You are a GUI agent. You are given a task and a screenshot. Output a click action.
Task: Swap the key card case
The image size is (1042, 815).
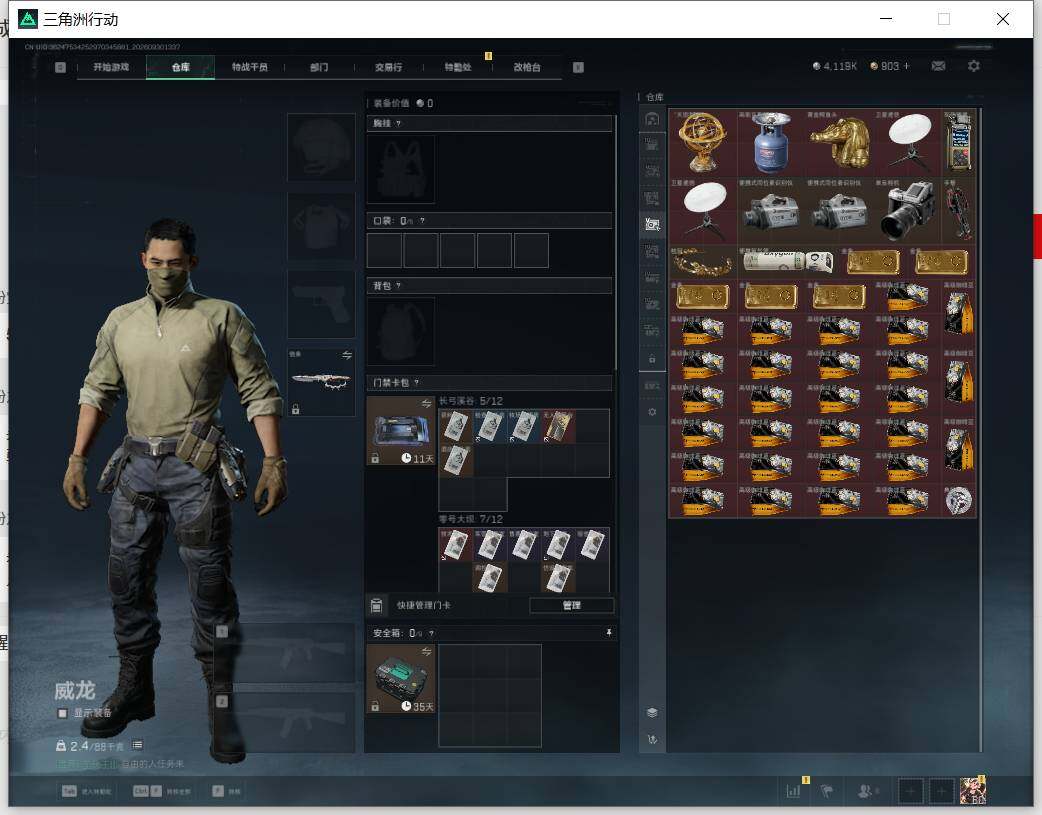pos(427,404)
